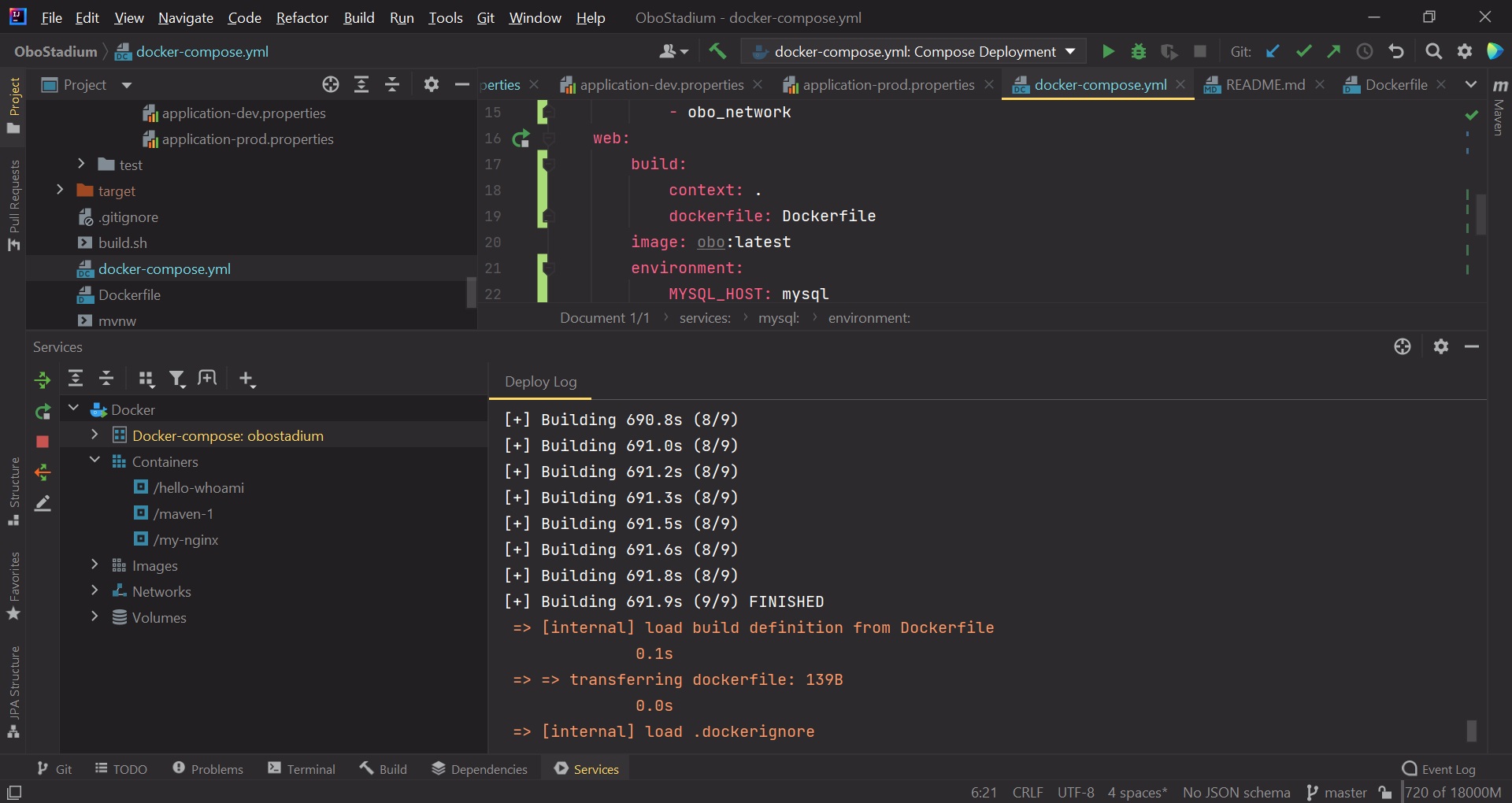The image size is (1512, 803).
Task: Run with Coverage shield icon
Action: (1169, 51)
